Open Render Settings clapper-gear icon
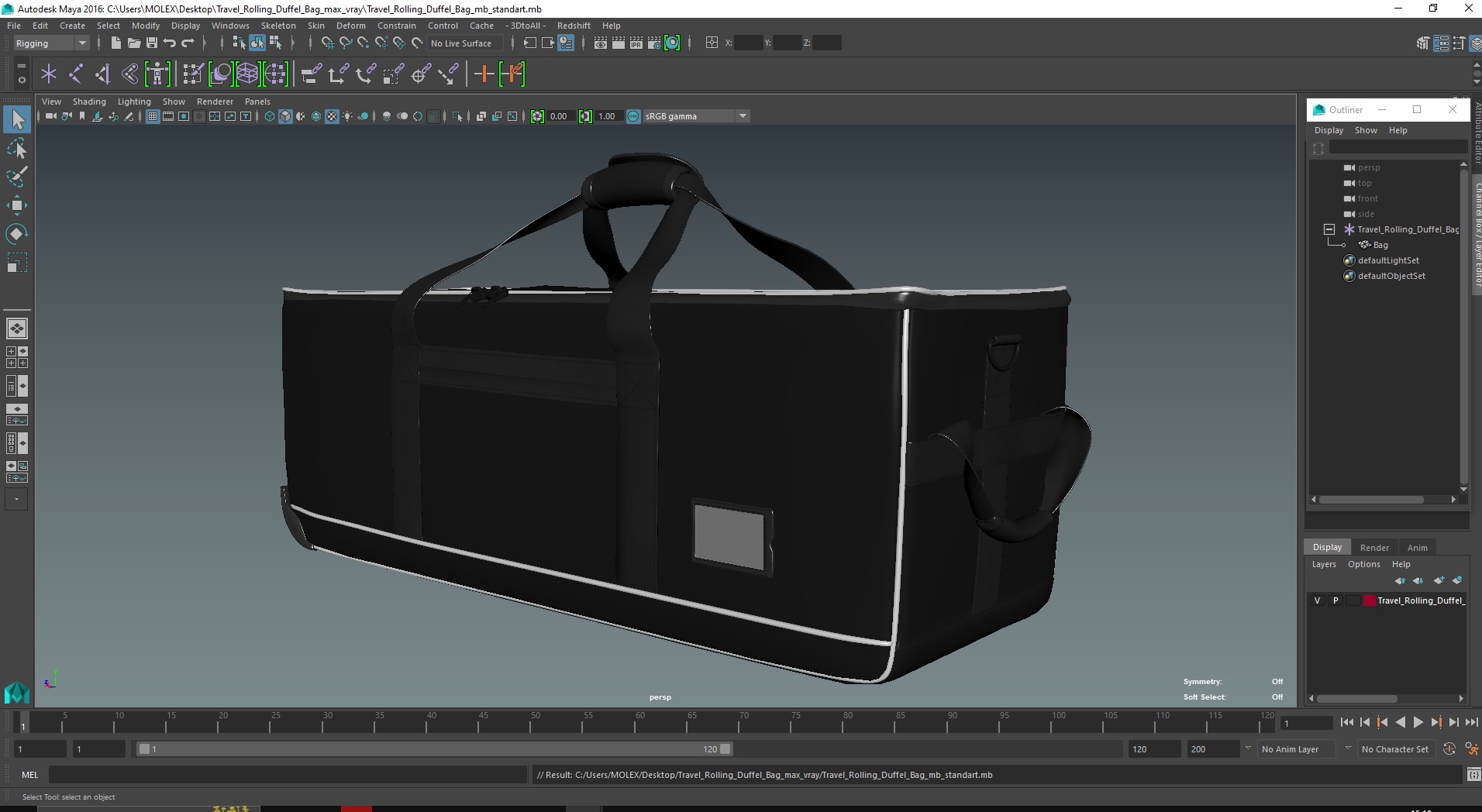 coord(654,43)
